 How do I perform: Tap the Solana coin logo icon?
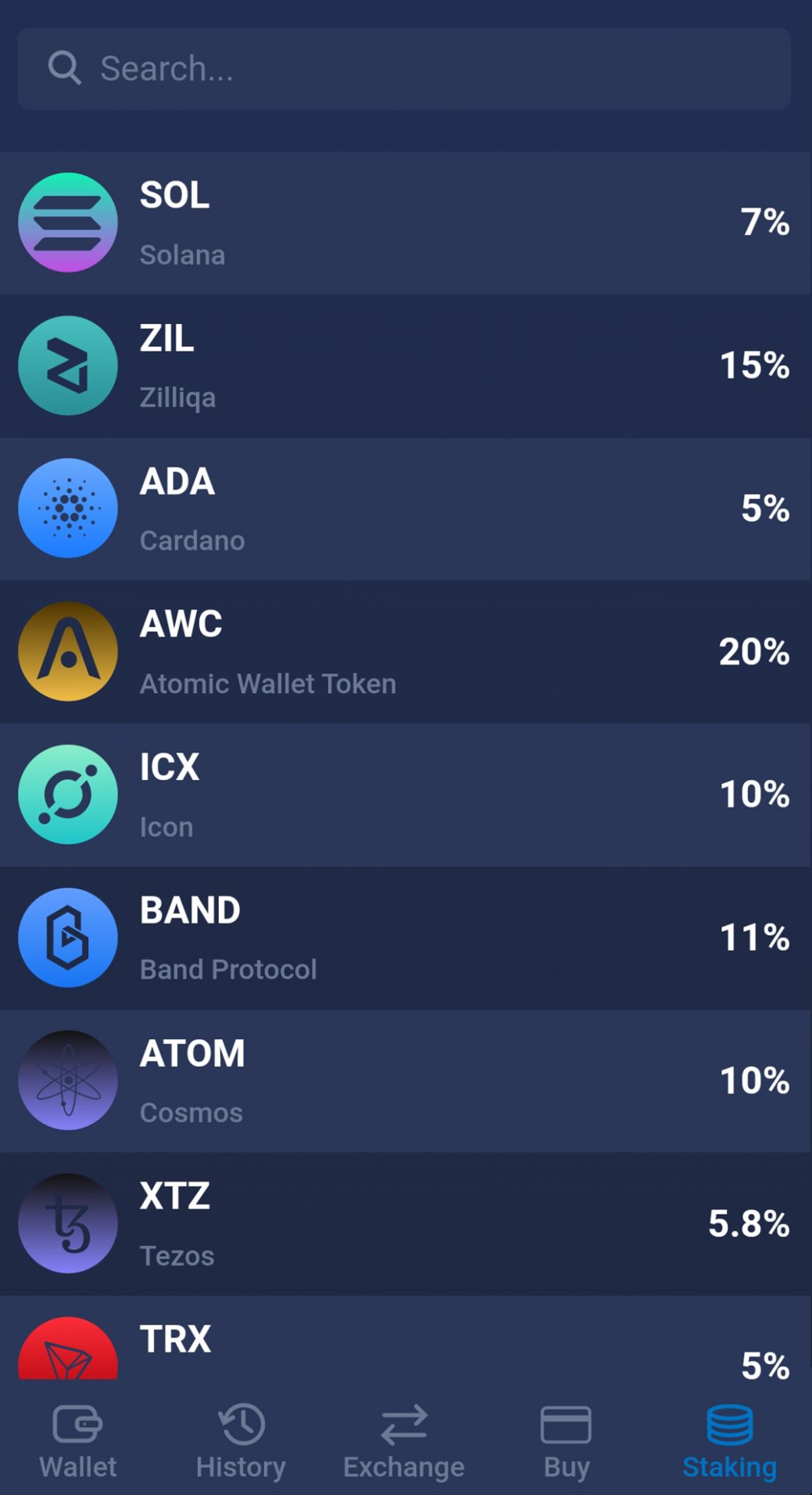point(69,223)
